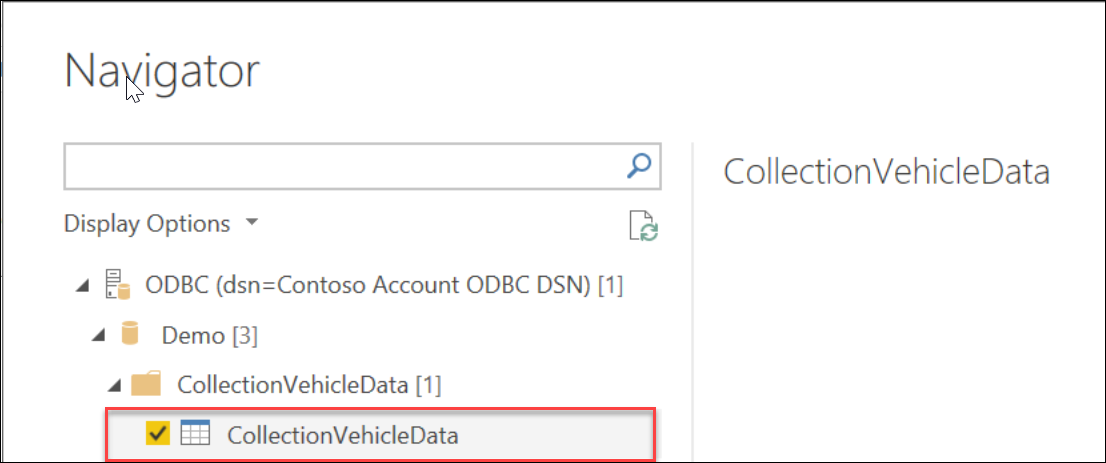Viewport: 1106px width, 463px height.
Task: Click the Demo database cylinder icon
Action: click(129, 335)
